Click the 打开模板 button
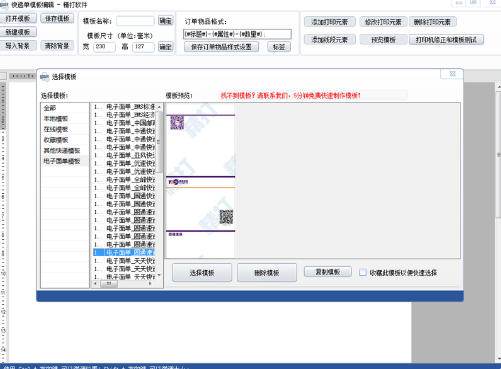Screen dimensions: 501x369 click(18, 19)
